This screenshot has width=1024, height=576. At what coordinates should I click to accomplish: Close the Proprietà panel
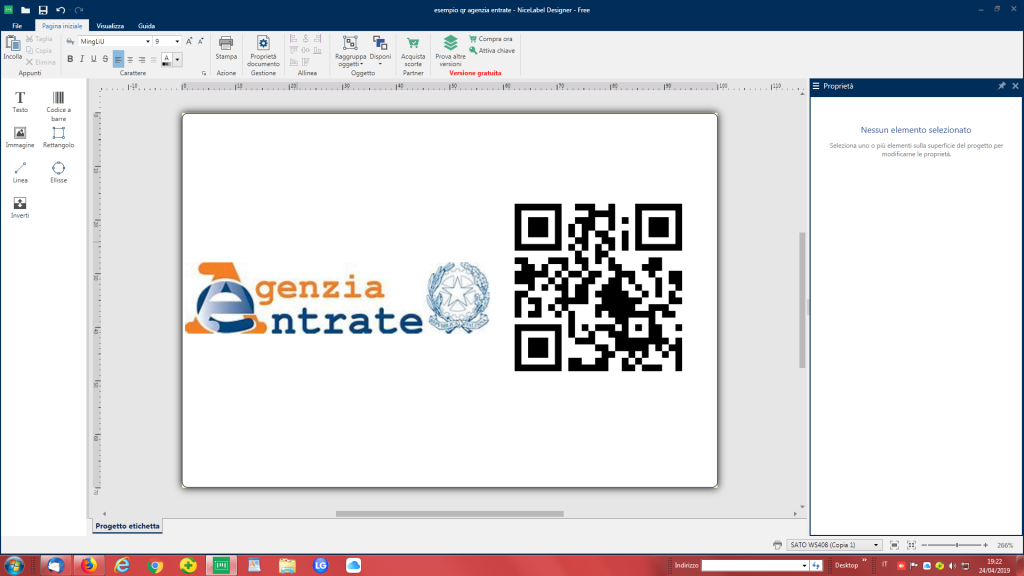[1016, 86]
